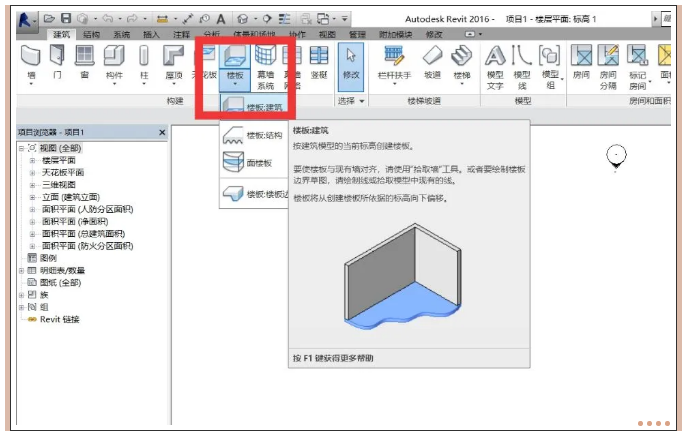Click the Undo arrow in quick access toolbar
Screen dimensions: 690x436
tap(107, 18)
